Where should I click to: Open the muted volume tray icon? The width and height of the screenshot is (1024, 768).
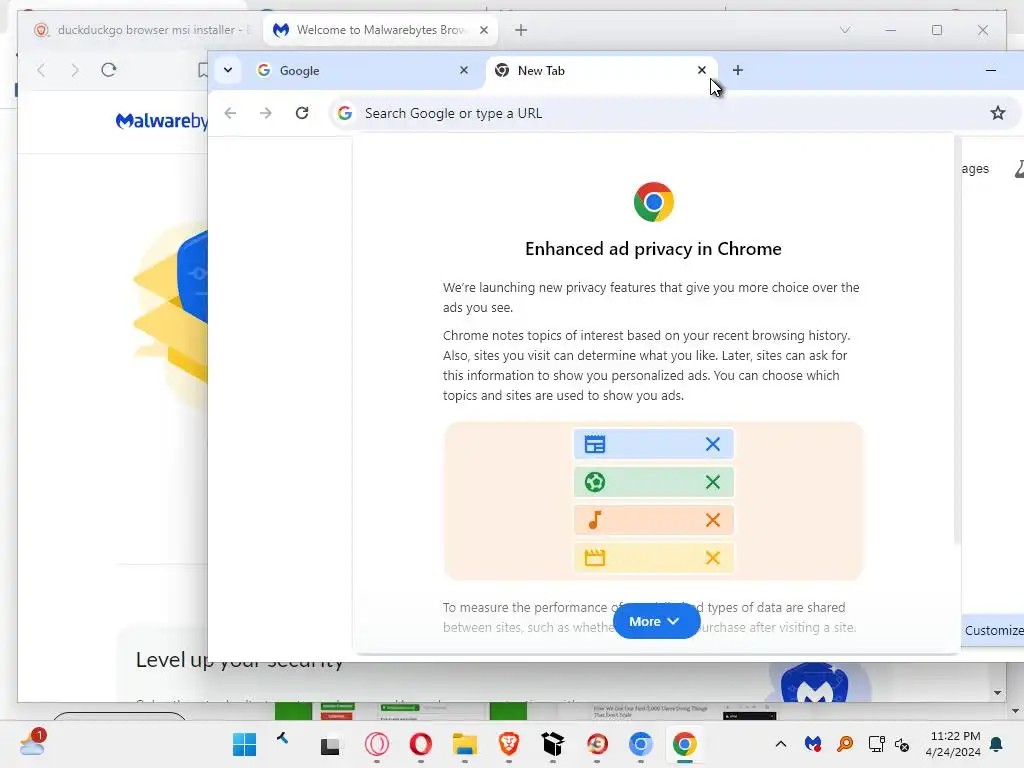point(902,744)
